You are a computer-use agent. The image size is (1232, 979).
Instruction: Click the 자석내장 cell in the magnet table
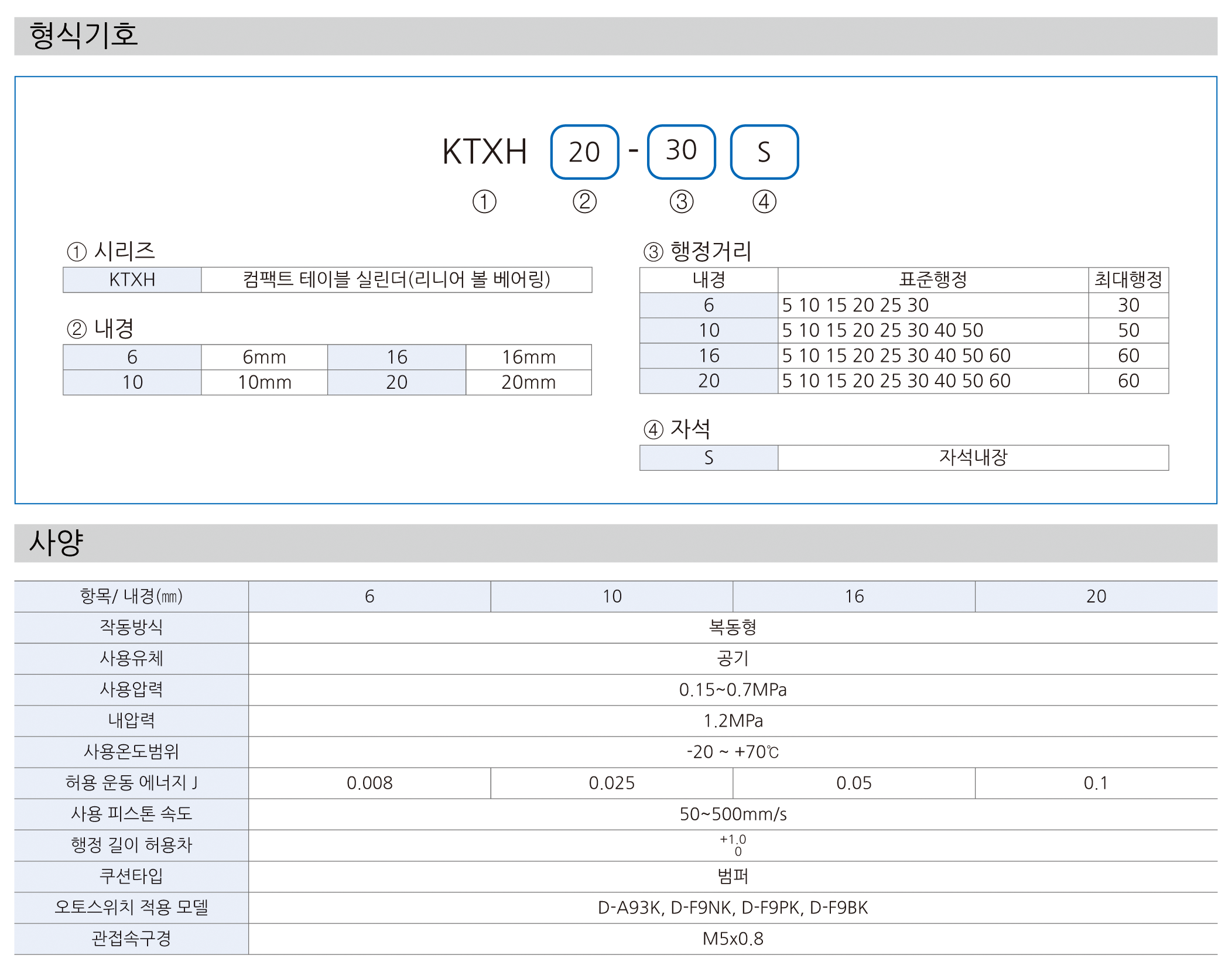tap(973, 457)
